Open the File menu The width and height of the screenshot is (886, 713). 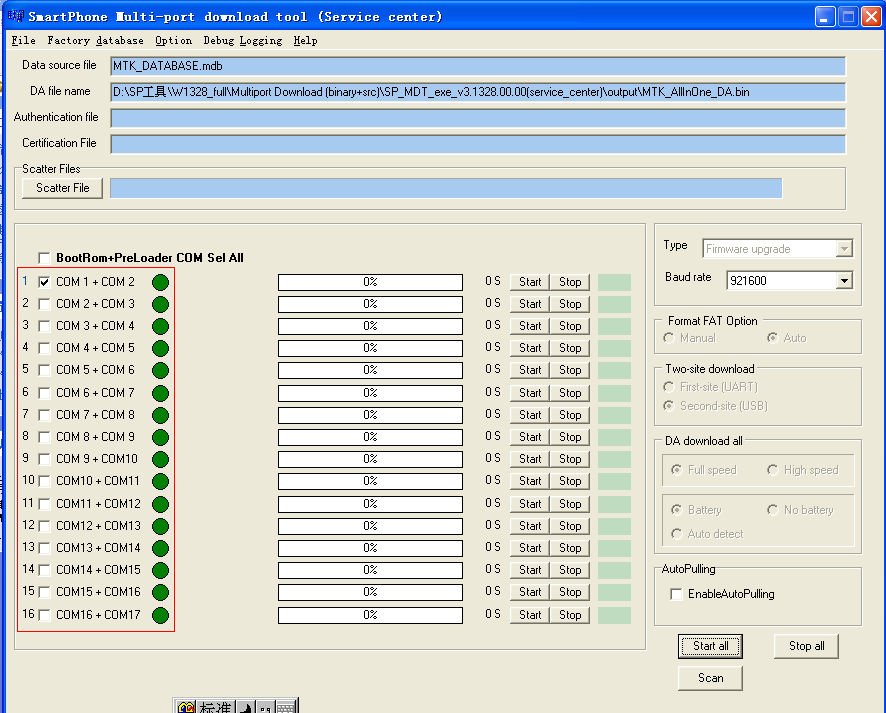pos(23,41)
